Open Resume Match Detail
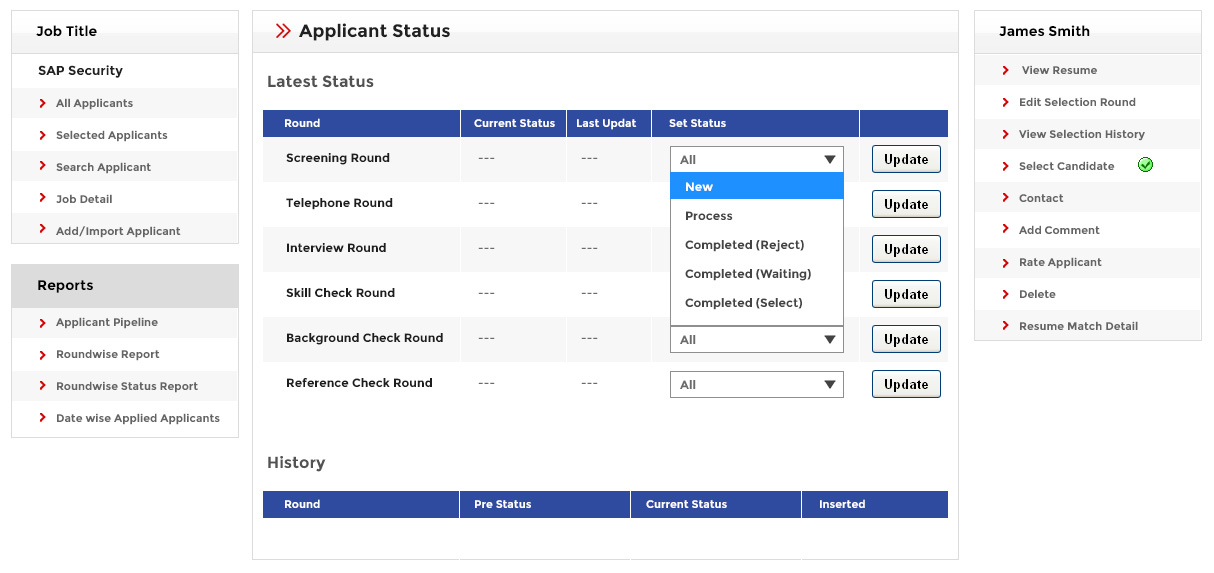 [1078, 326]
